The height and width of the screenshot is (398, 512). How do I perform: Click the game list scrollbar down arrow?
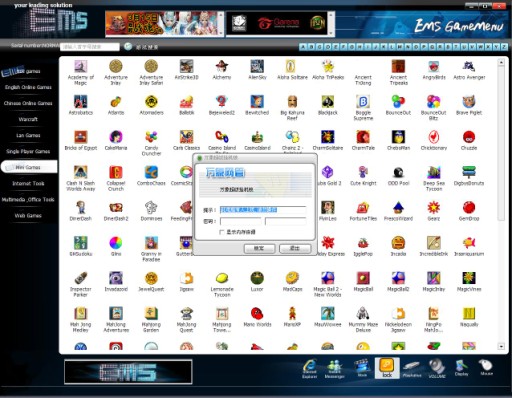pos(501,347)
